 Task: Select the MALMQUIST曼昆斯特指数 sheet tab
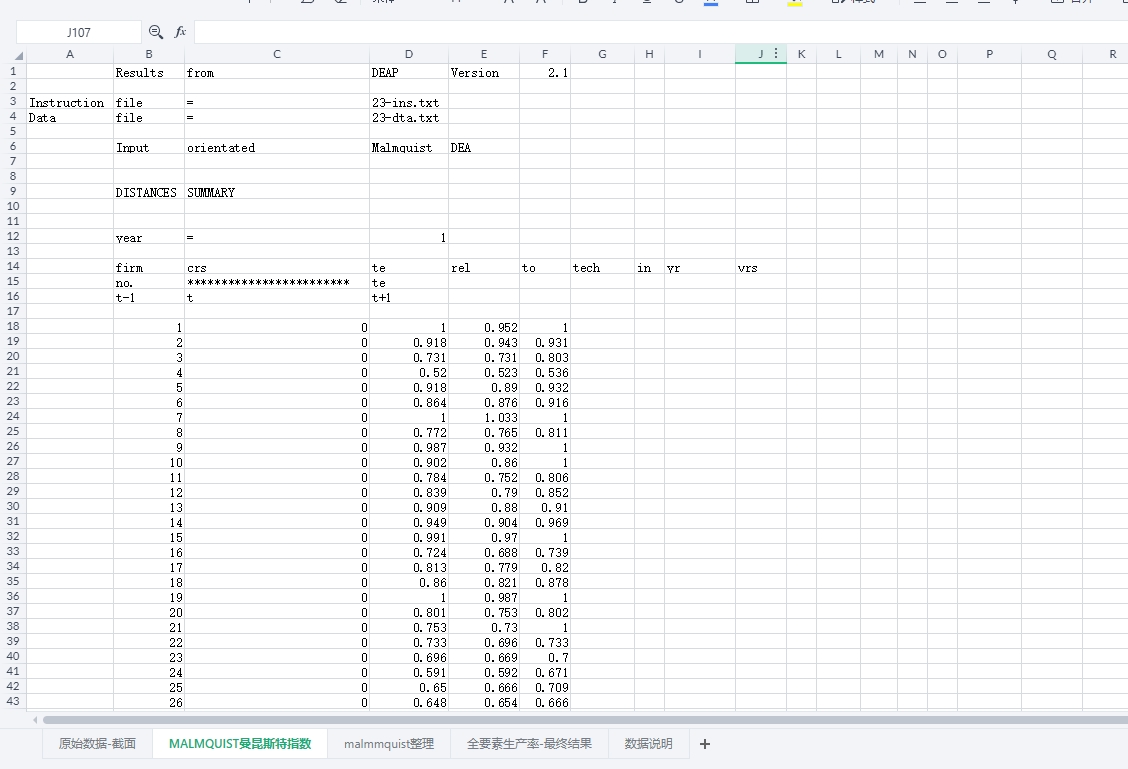pos(240,744)
